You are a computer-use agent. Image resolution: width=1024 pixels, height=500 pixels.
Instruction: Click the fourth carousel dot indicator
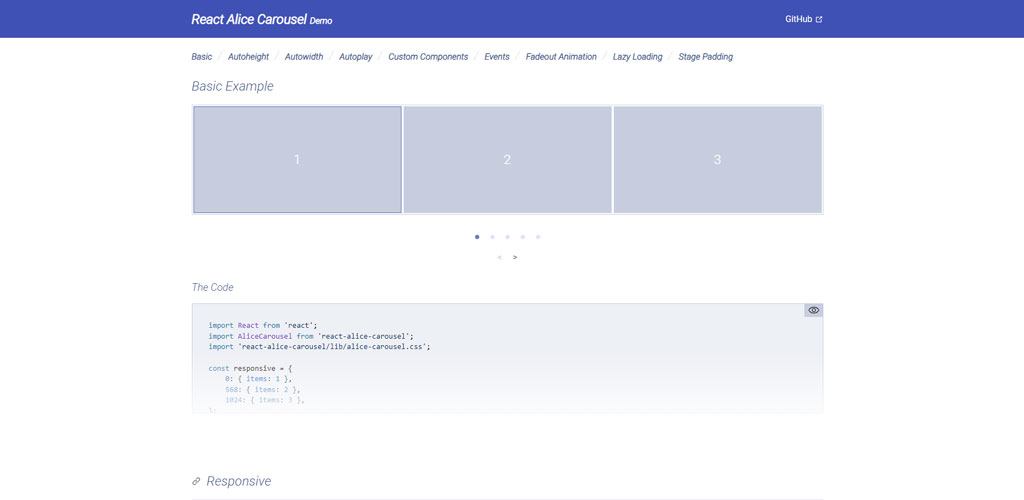522,237
